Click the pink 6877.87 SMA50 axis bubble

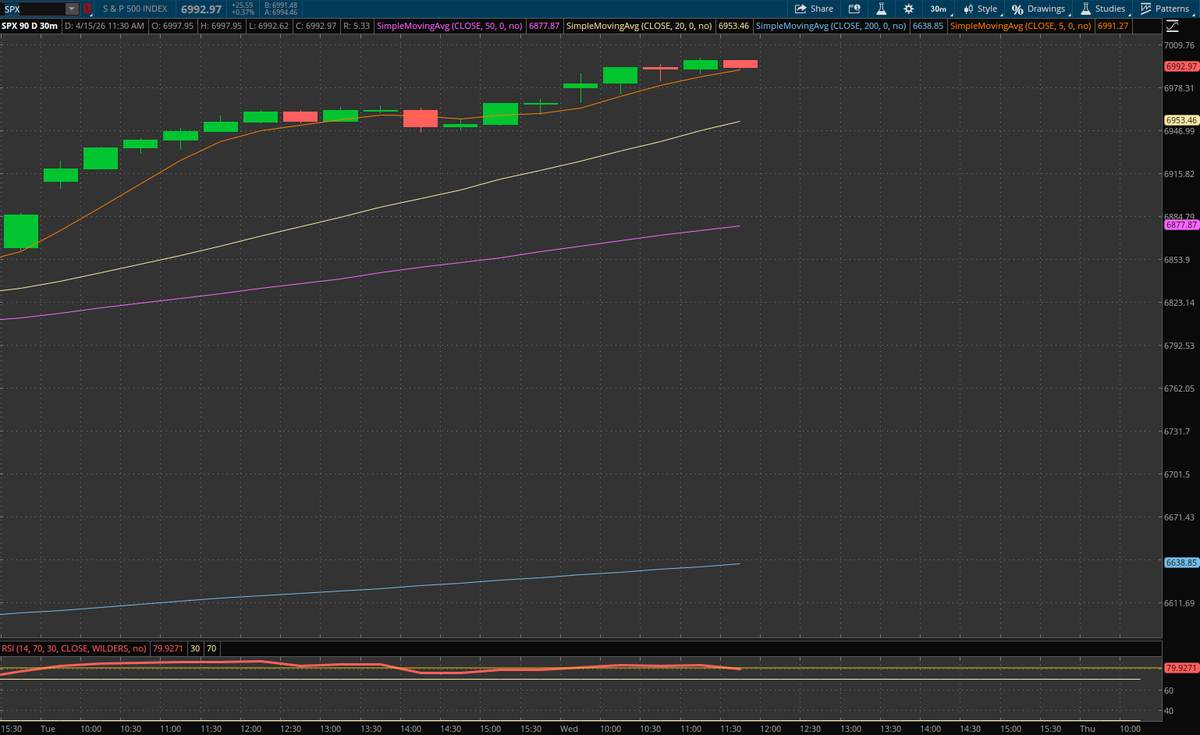tap(1181, 225)
